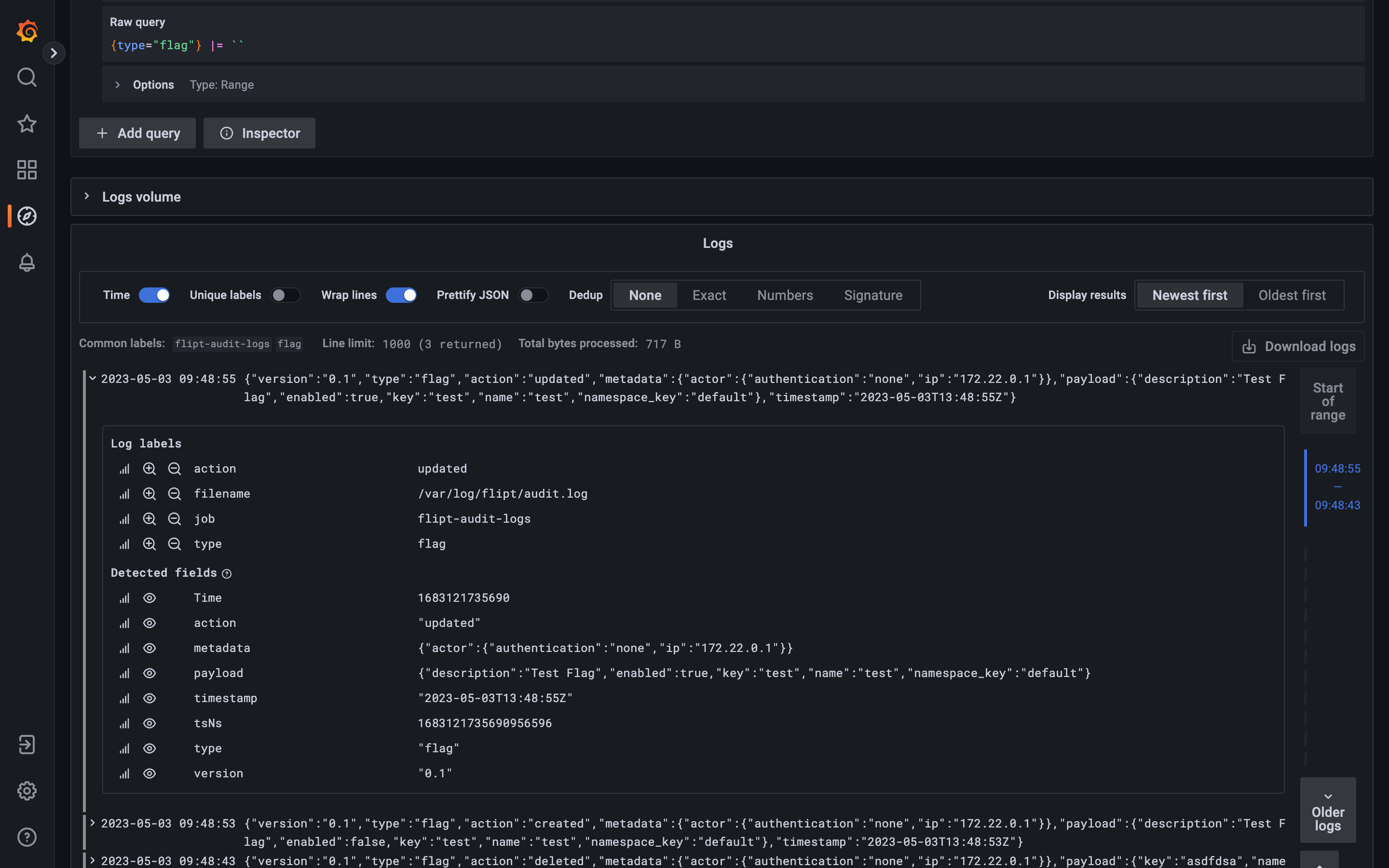Image resolution: width=1389 pixels, height=868 pixels.
Task: Load Older logs
Action: (1328, 810)
